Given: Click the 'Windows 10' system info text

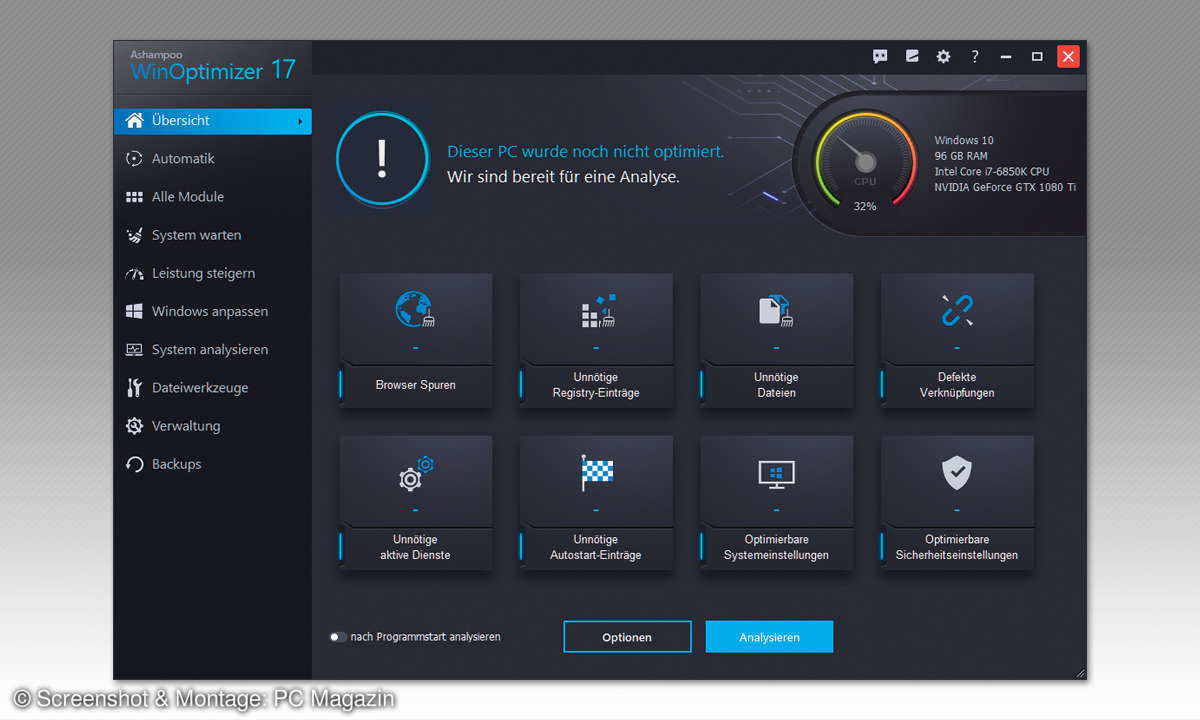Looking at the screenshot, I should tap(964, 141).
